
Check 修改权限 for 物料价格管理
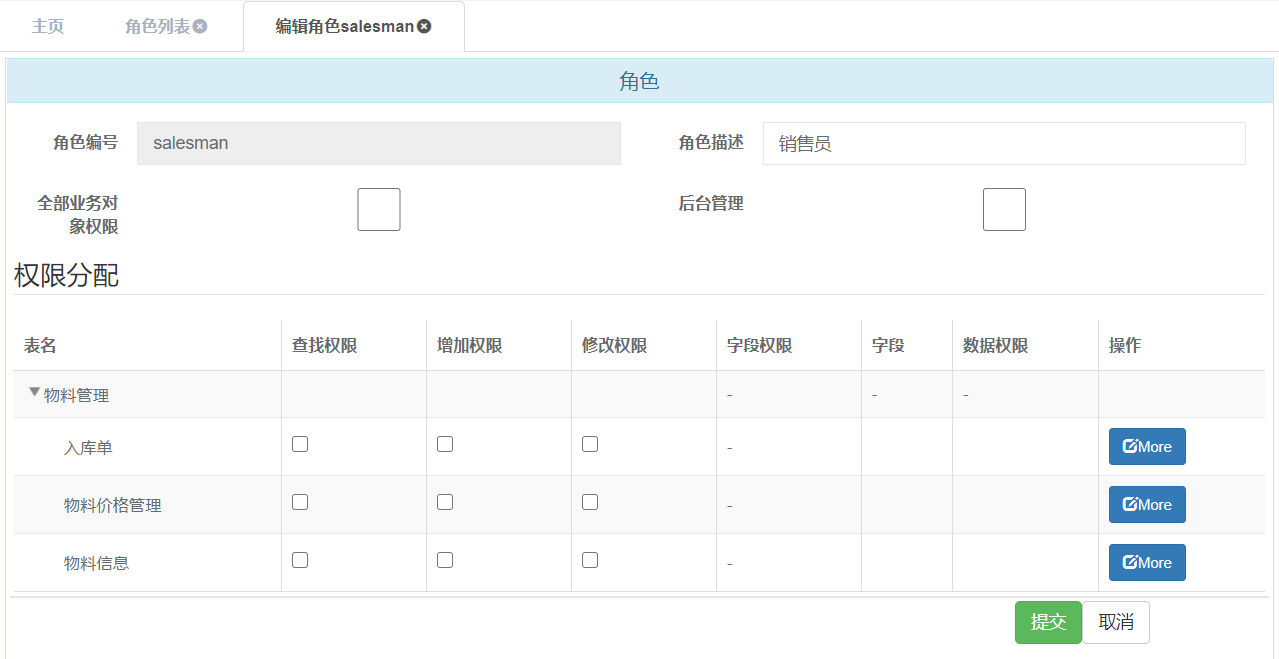pyautogui.click(x=590, y=502)
